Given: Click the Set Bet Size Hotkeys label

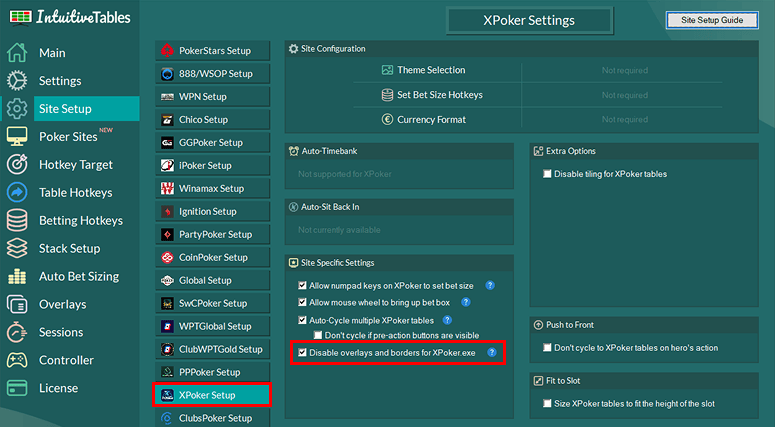Looking at the screenshot, I should point(440,94).
